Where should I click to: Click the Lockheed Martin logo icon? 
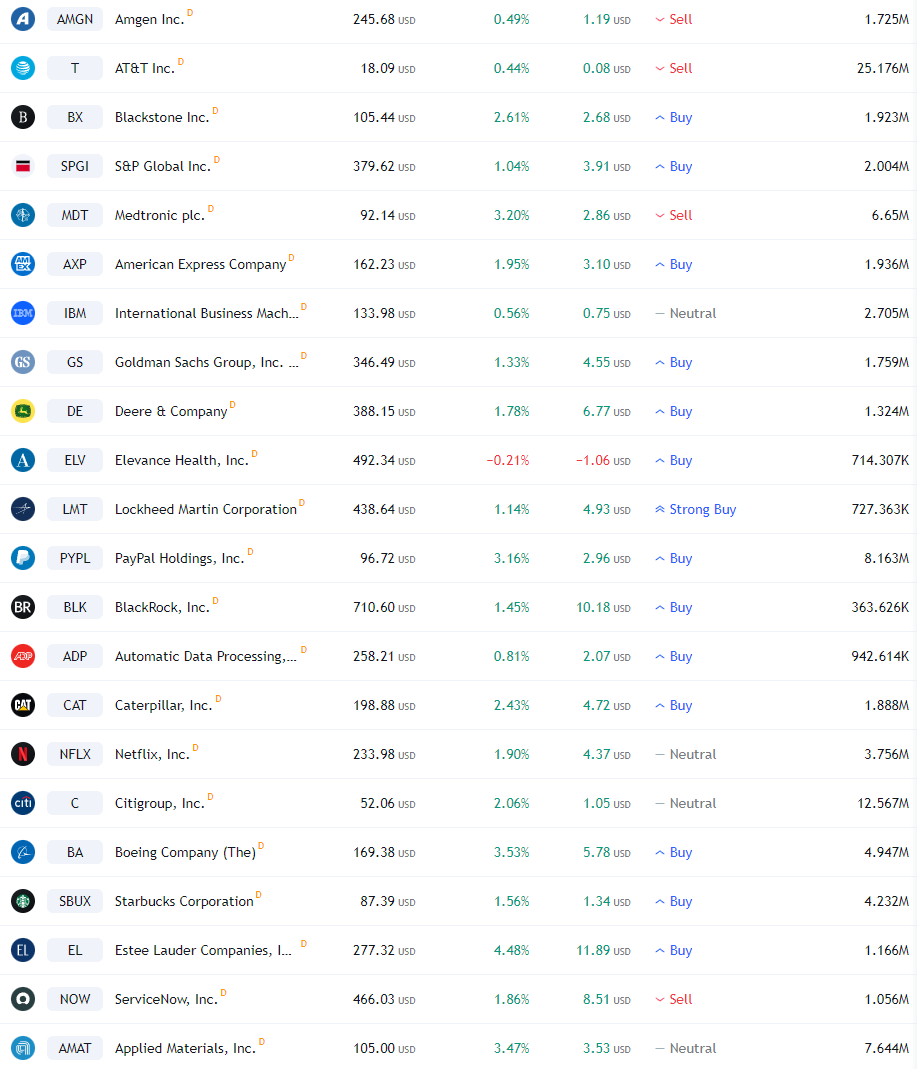[22, 509]
